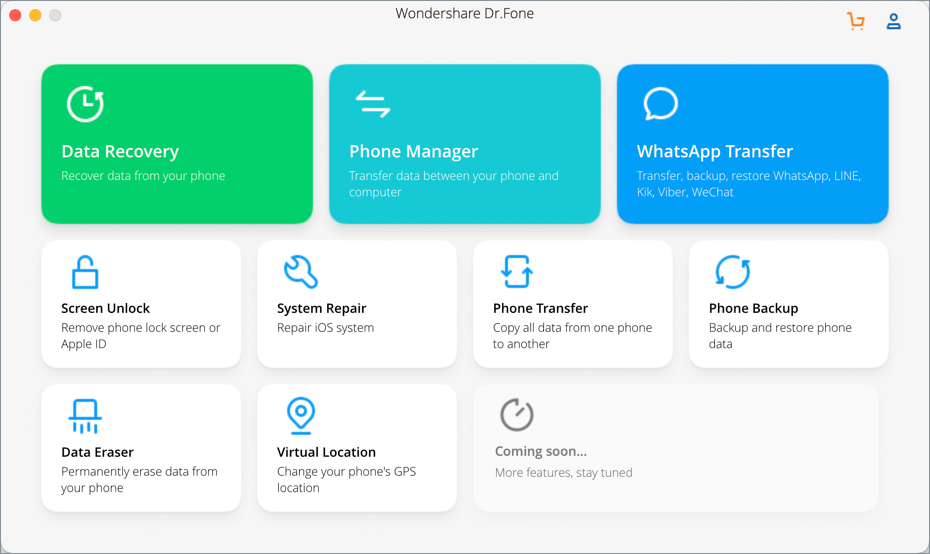
Task: Select the Phone Manager title
Action: [x=413, y=152]
